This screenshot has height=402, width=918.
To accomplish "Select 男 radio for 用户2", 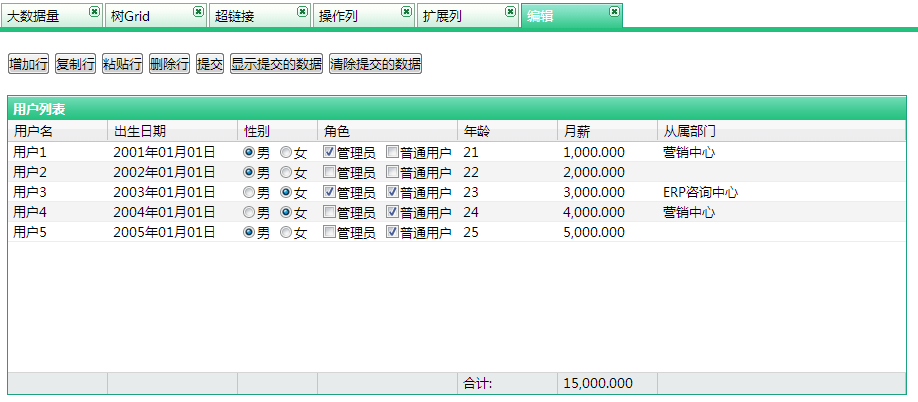I will click(249, 173).
